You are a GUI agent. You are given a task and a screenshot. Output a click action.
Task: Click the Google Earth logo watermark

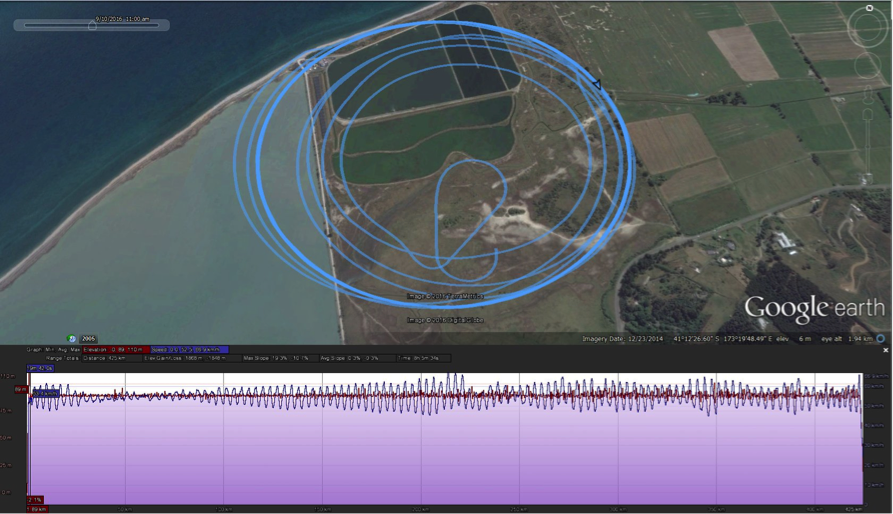[814, 307]
